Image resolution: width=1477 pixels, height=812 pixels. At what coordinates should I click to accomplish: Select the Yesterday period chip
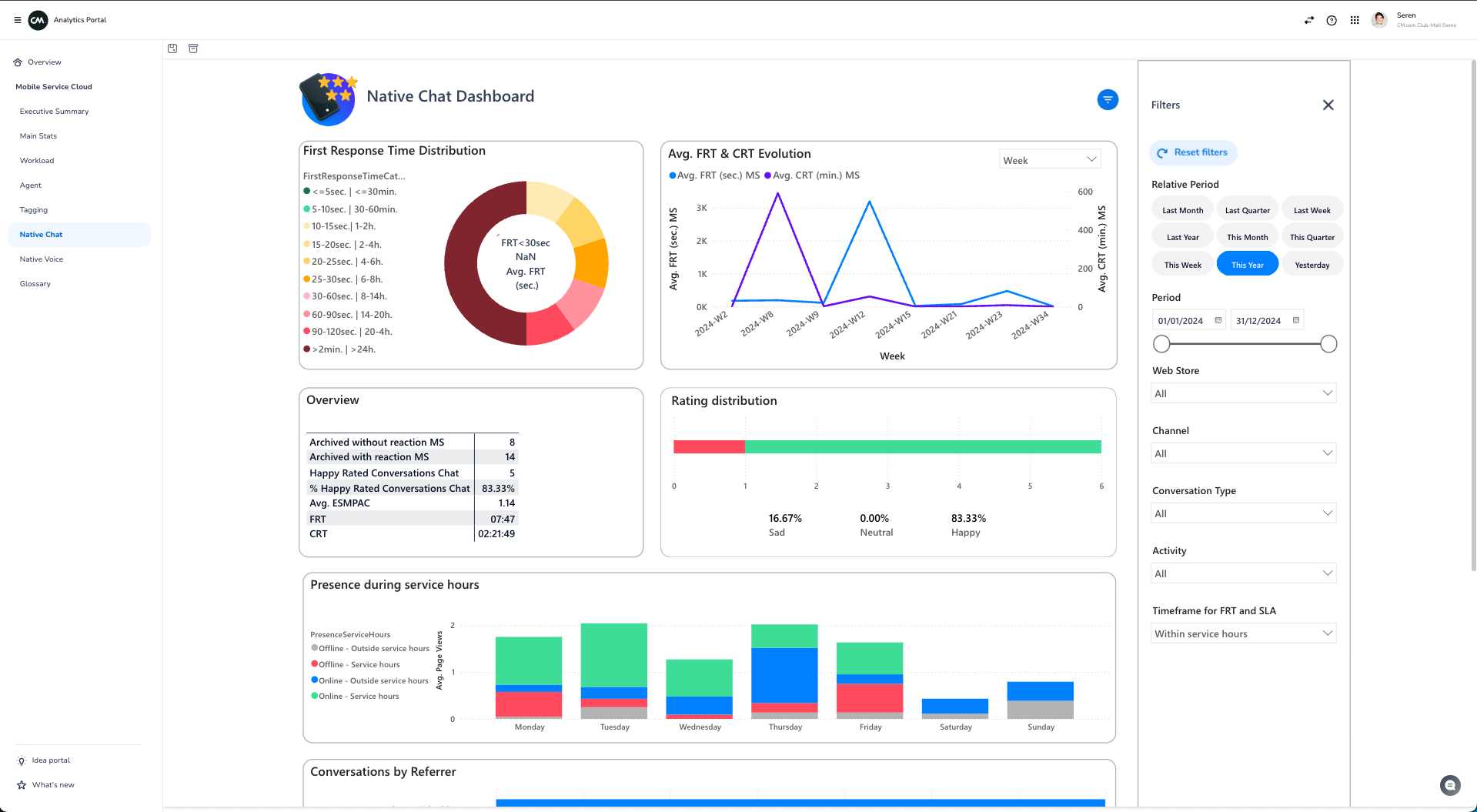pyautogui.click(x=1312, y=265)
